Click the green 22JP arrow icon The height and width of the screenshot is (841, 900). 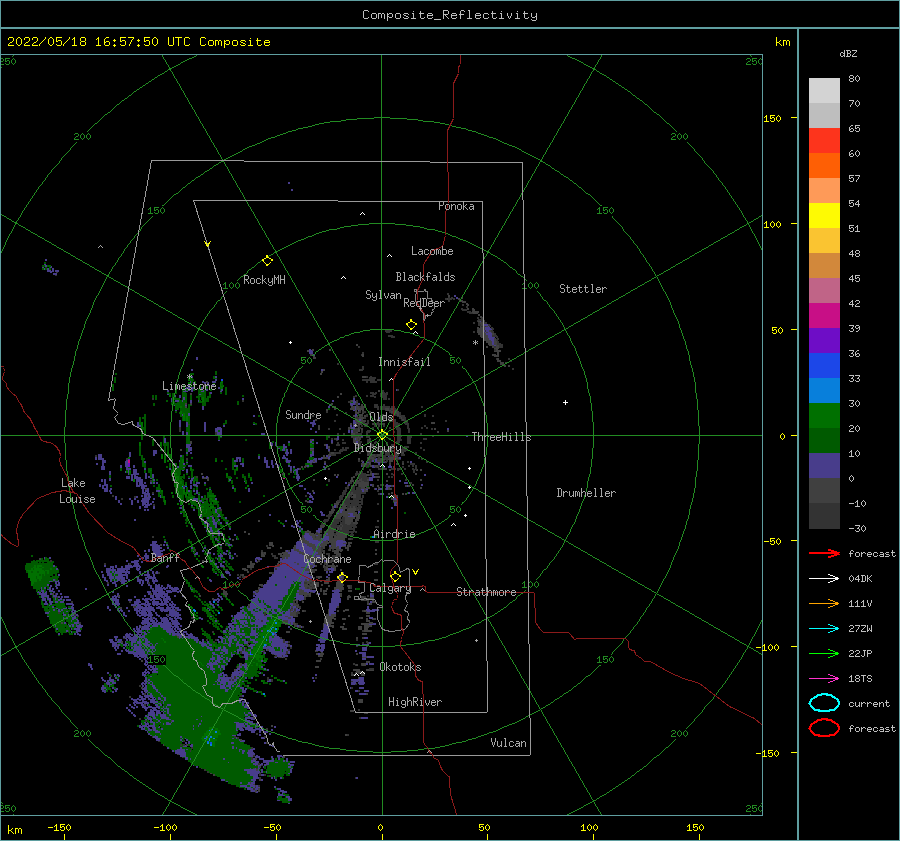point(824,653)
